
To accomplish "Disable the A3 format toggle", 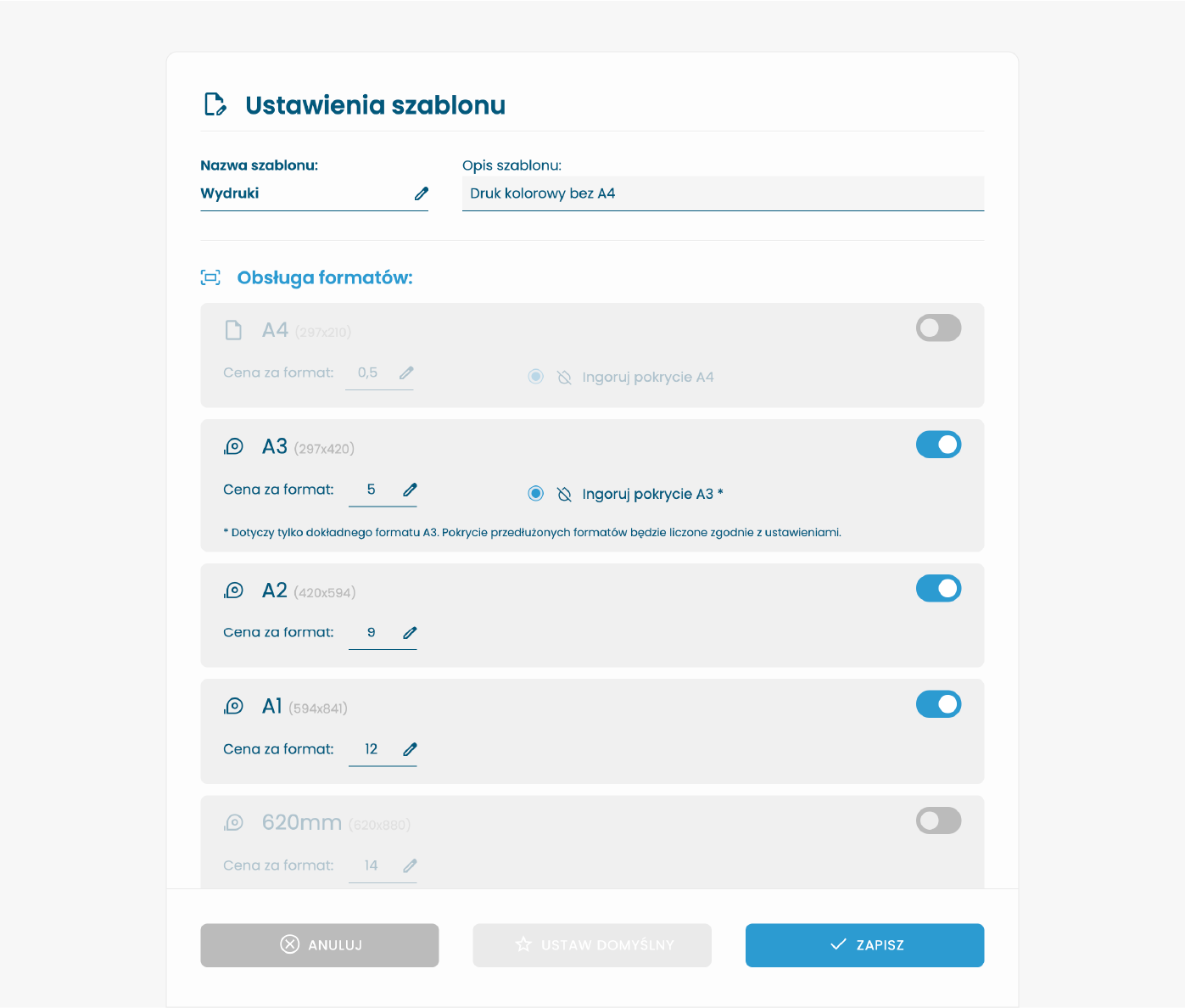I will (x=938, y=444).
